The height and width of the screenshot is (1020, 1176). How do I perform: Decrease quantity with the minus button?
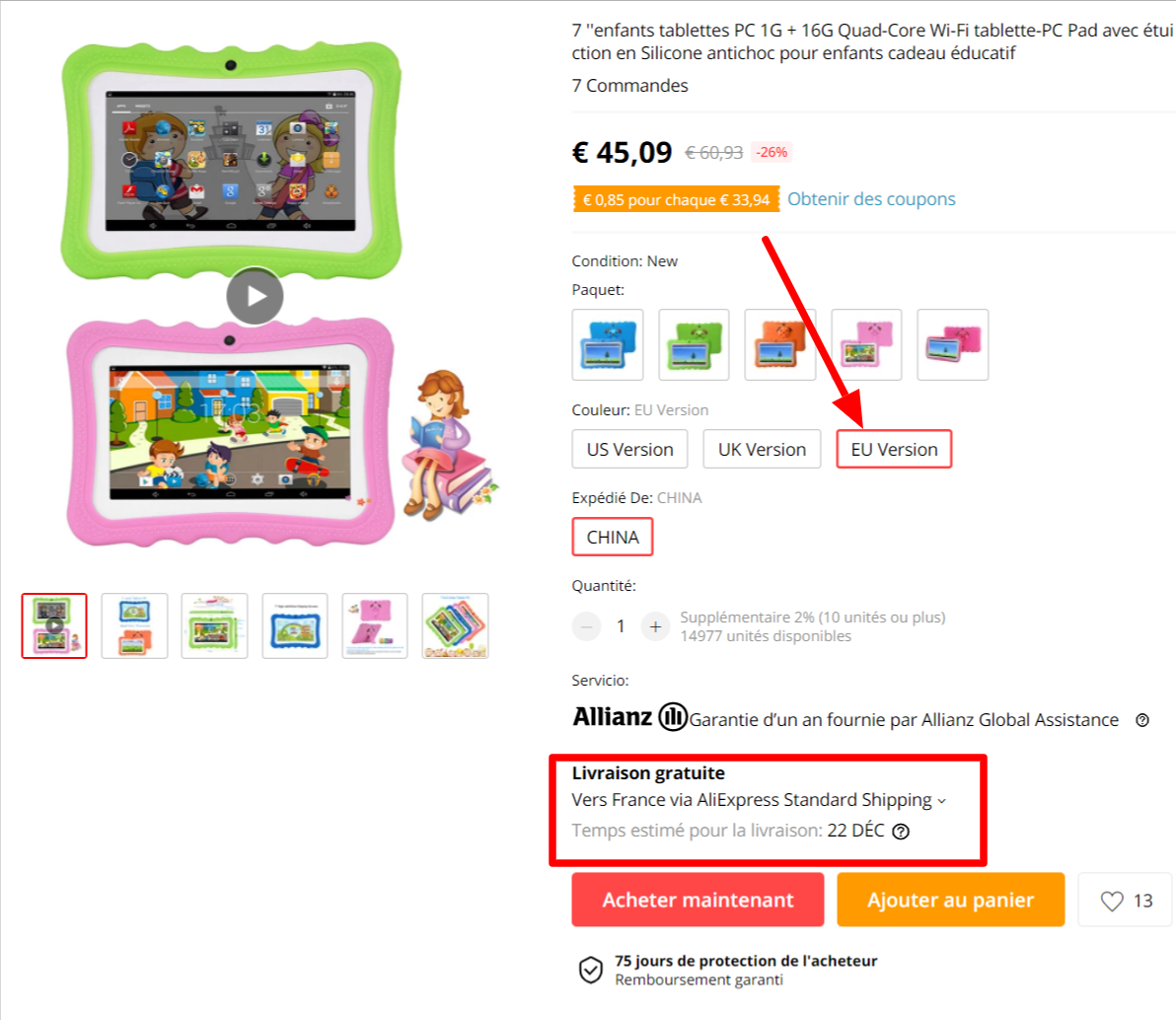pyautogui.click(x=586, y=626)
